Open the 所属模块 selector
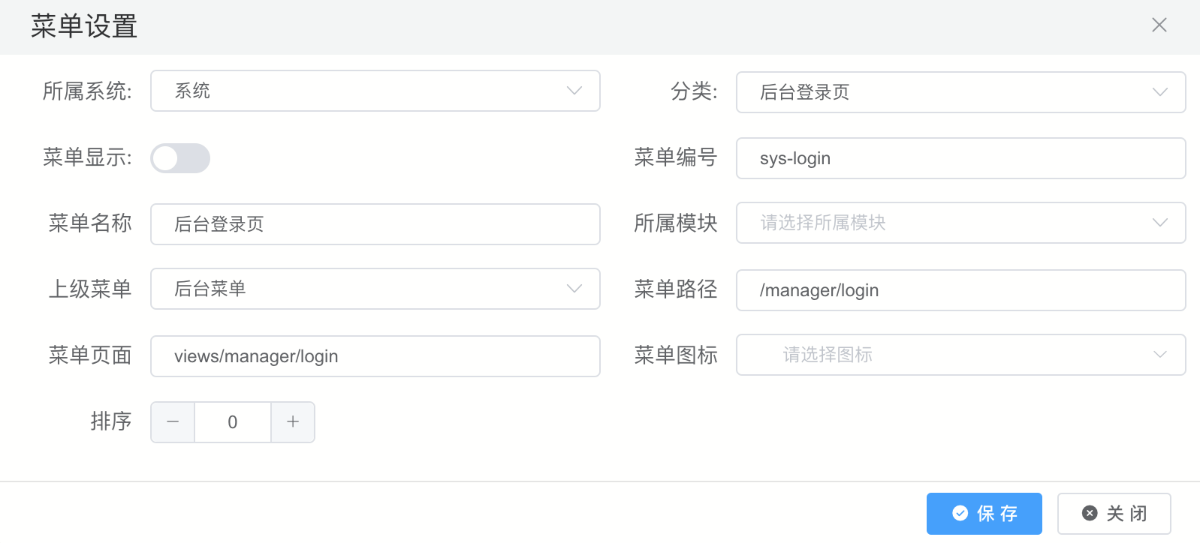This screenshot has height=543, width=1200. pyautogui.click(x=960, y=223)
